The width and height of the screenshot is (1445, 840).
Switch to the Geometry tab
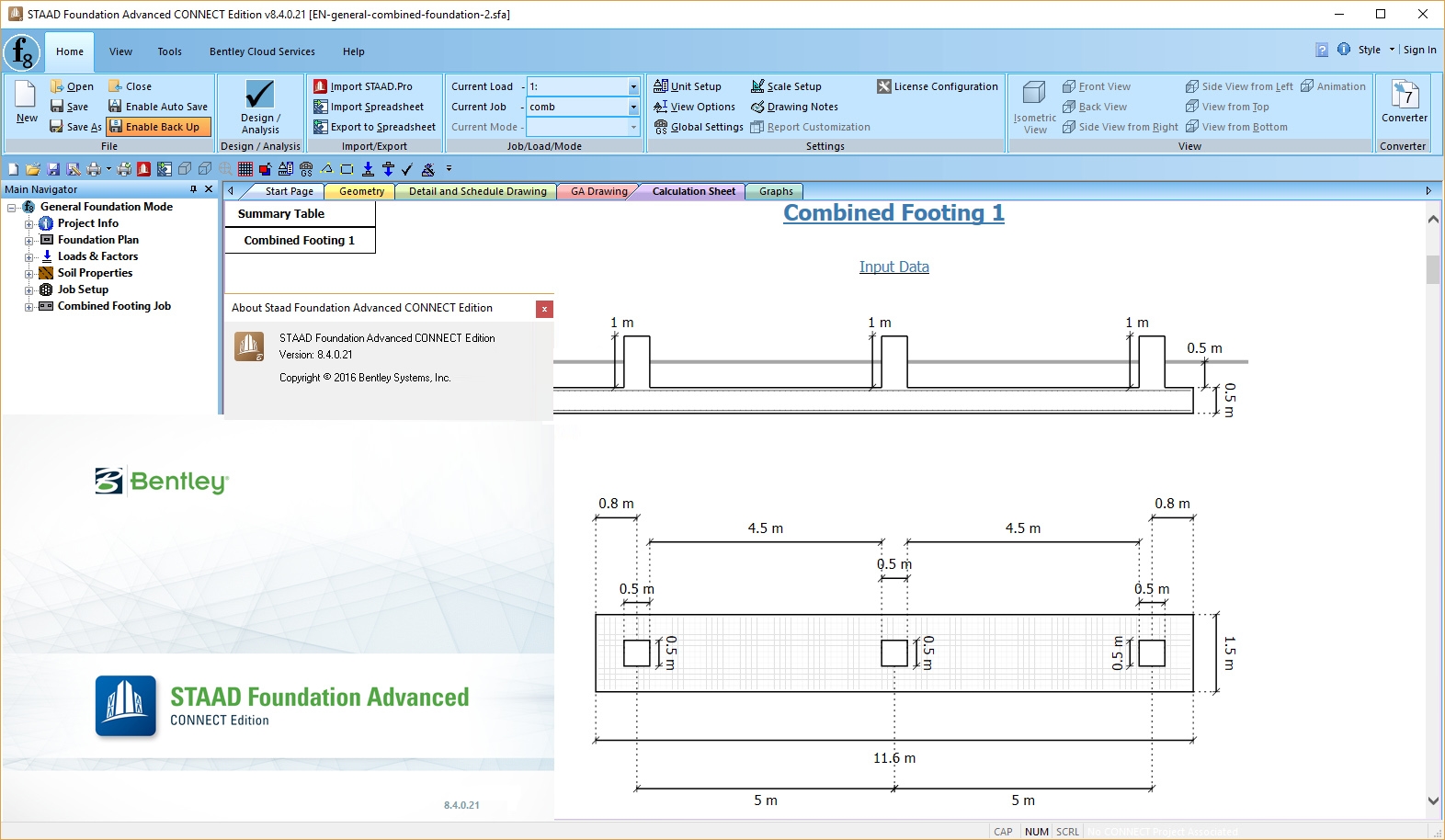pyautogui.click(x=361, y=191)
